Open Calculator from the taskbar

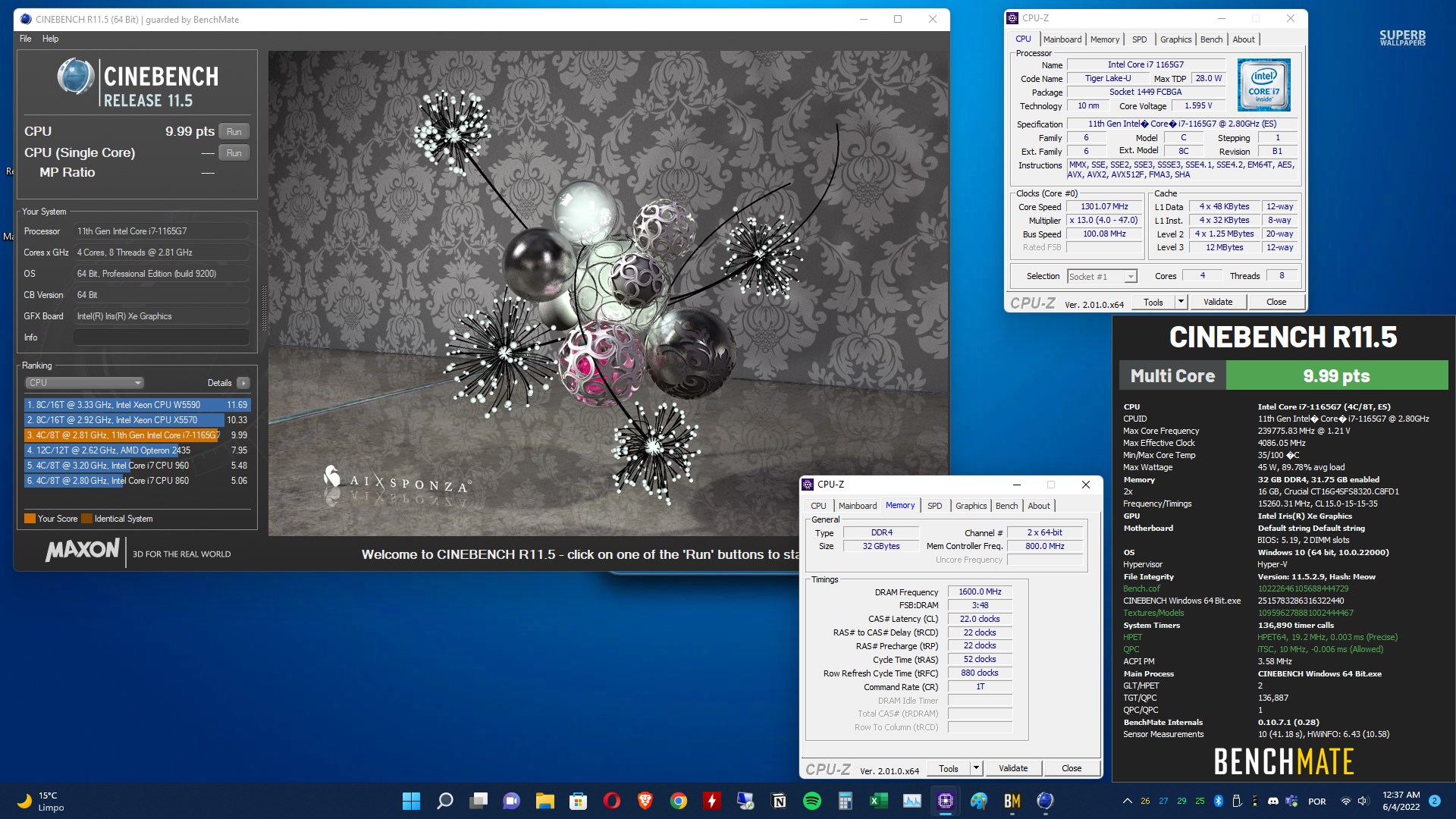[x=846, y=801]
